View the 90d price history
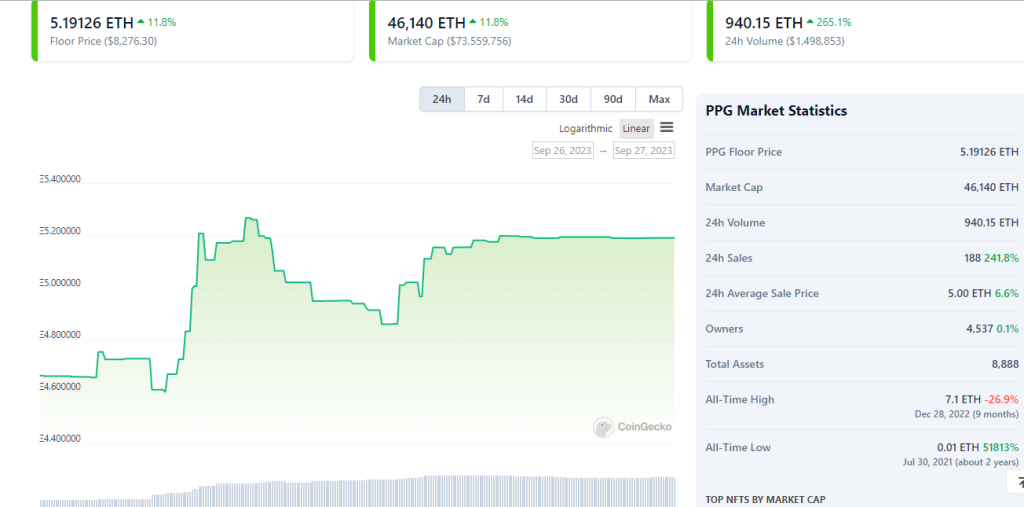Viewport: 1024px width, 507px height. [x=613, y=99]
